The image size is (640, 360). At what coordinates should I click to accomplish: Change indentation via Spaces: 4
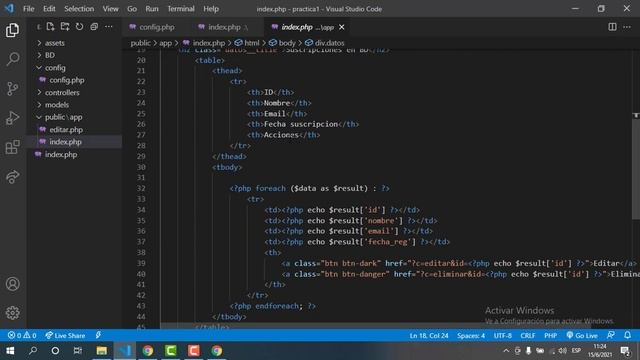pos(471,336)
